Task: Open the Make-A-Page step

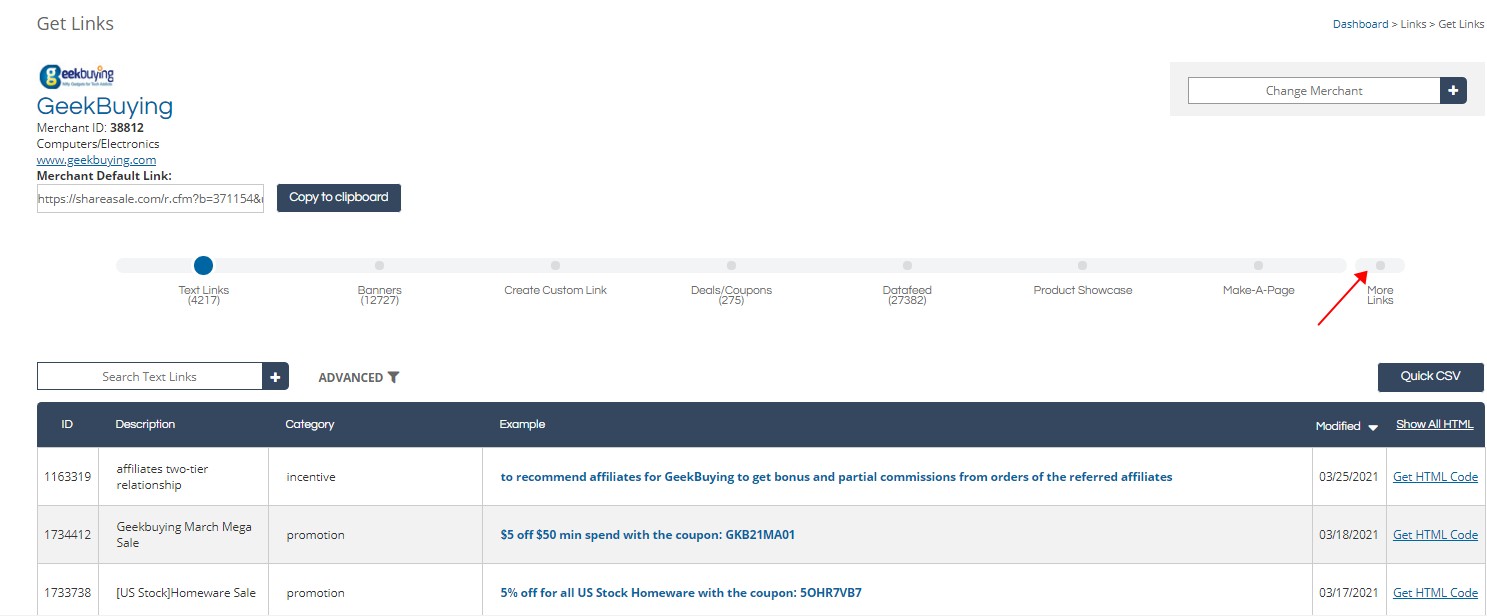Action: point(1258,265)
